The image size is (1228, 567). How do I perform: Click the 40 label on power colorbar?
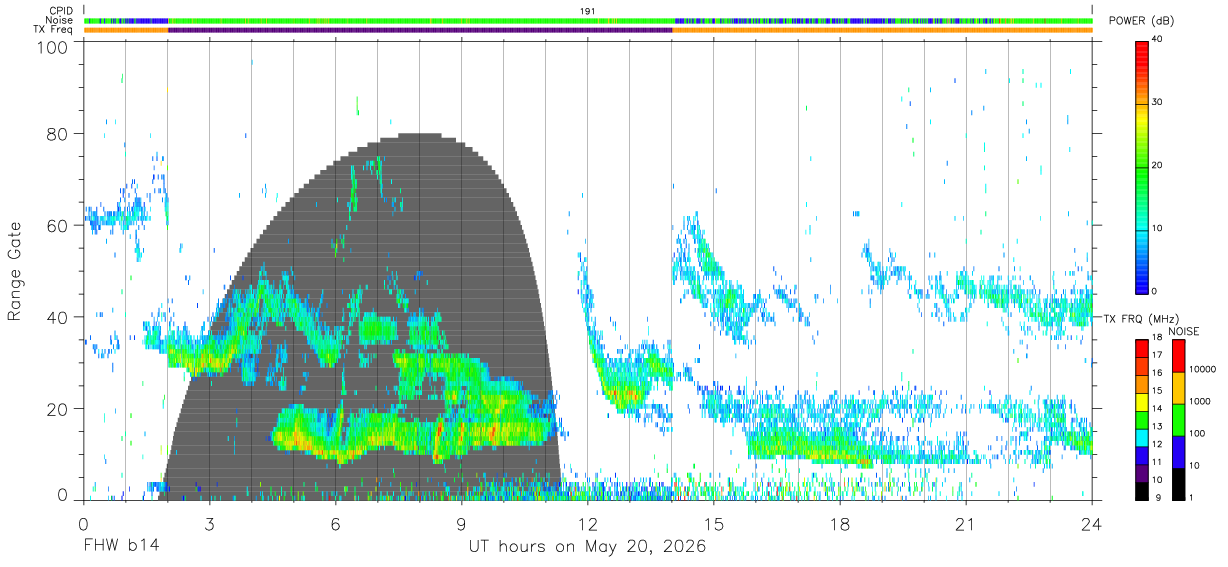click(1156, 40)
